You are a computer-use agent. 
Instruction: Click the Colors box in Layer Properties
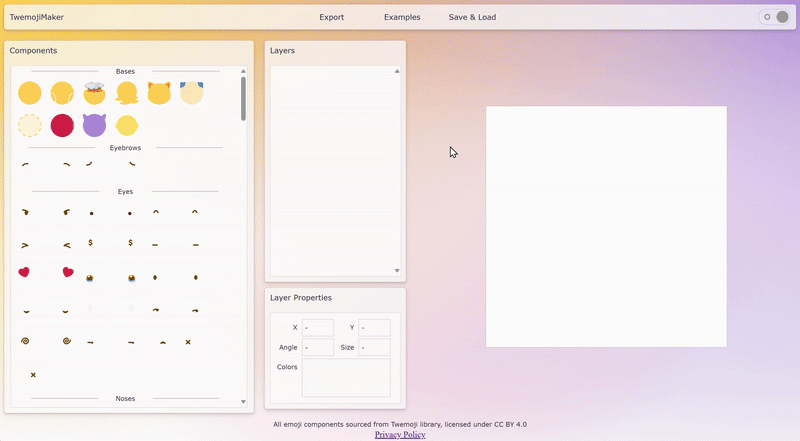coord(345,377)
